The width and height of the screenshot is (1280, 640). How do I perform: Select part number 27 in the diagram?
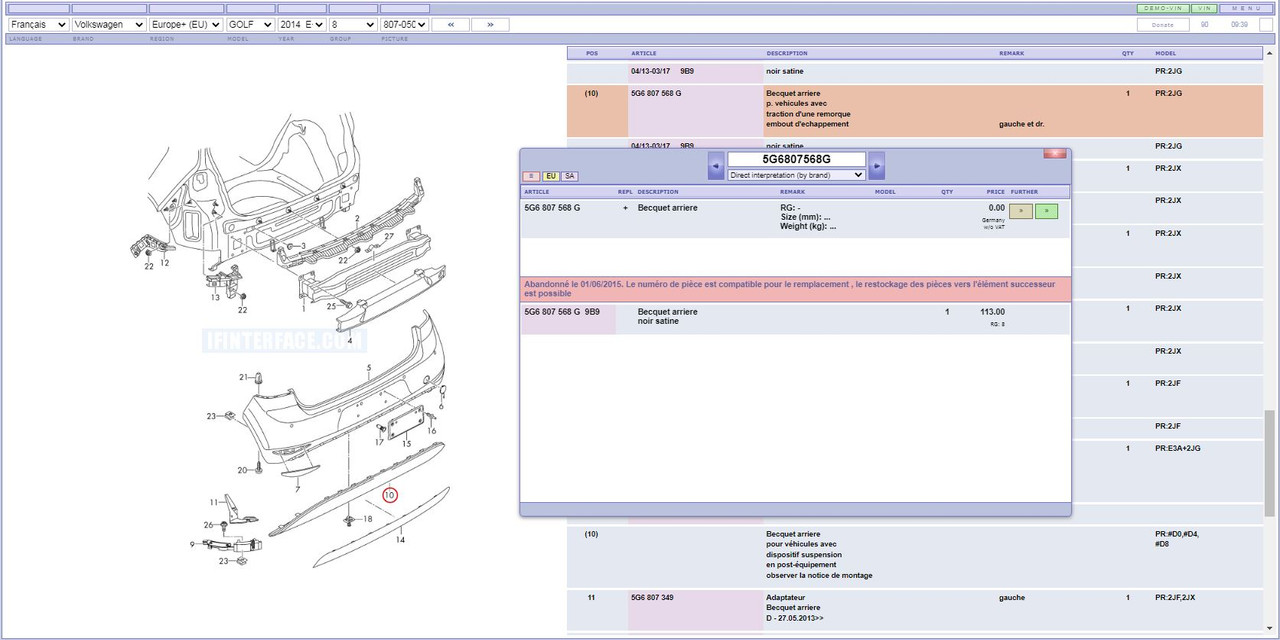pyautogui.click(x=389, y=237)
